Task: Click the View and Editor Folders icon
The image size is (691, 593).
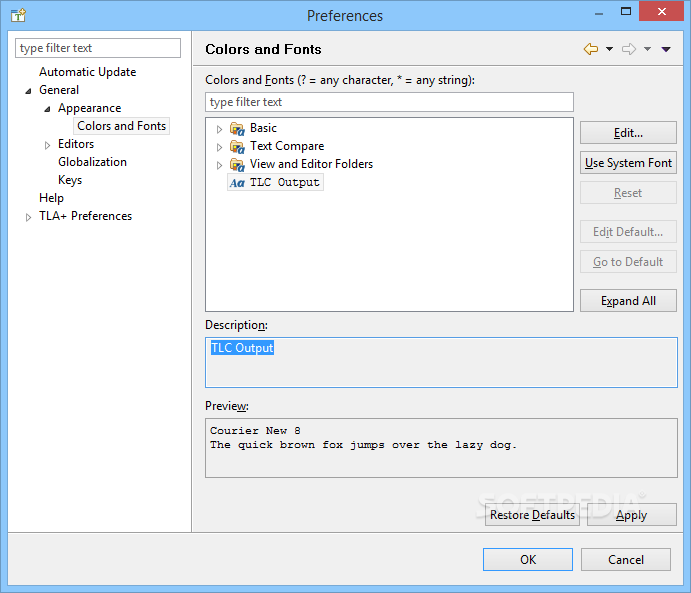Action: (x=237, y=165)
